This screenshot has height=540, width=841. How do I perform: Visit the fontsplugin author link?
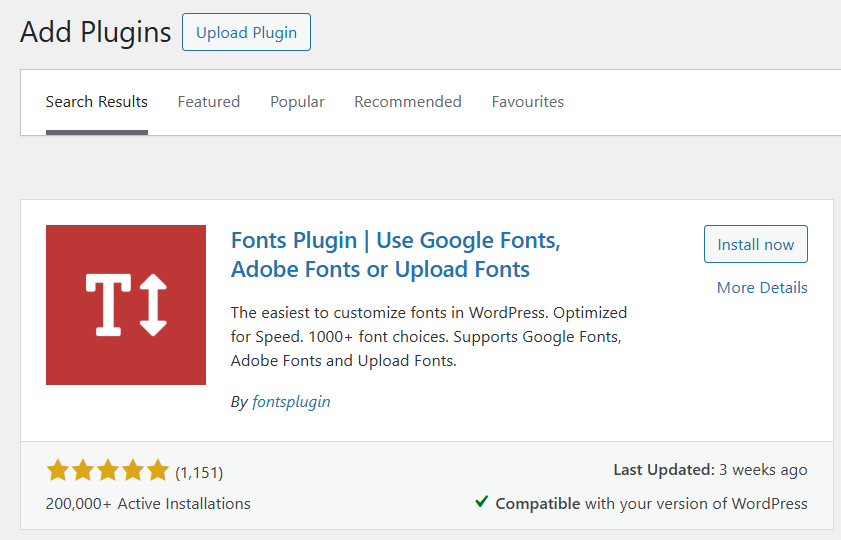coord(290,402)
